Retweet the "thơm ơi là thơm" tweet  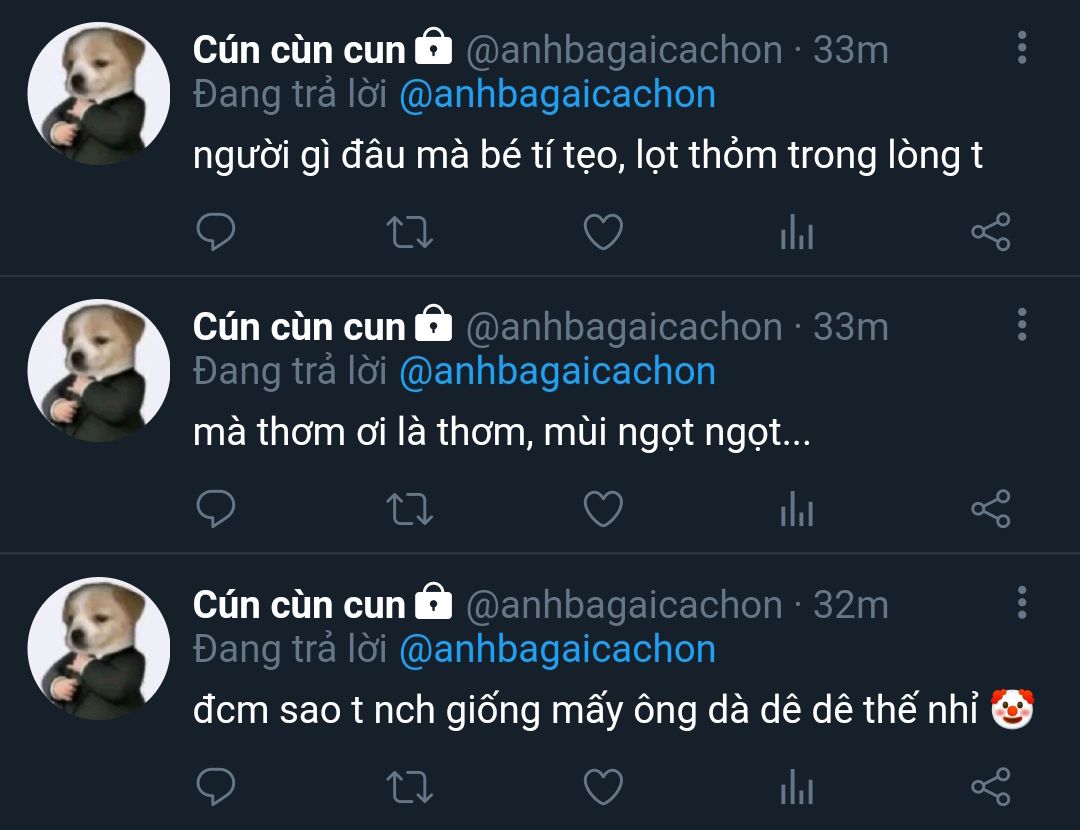tap(409, 510)
